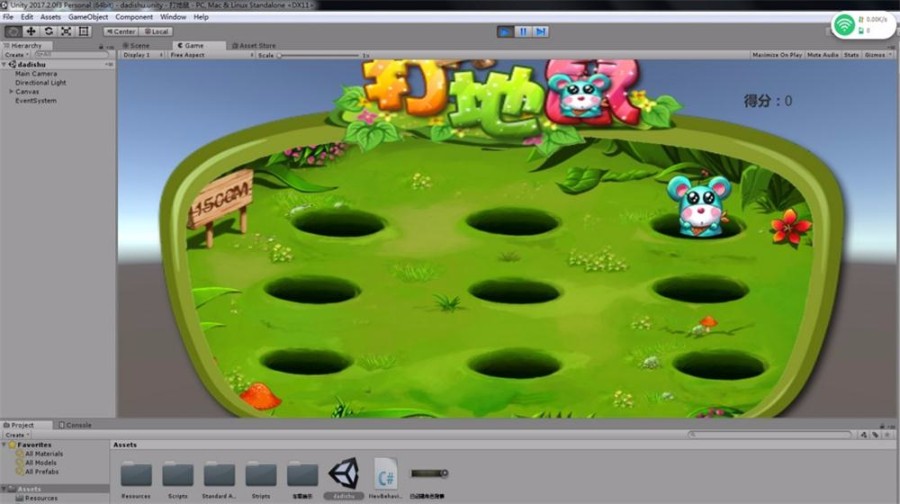The height and width of the screenshot is (504, 900).
Task: Click search-by-type icon in Project panel
Action: (x=864, y=435)
